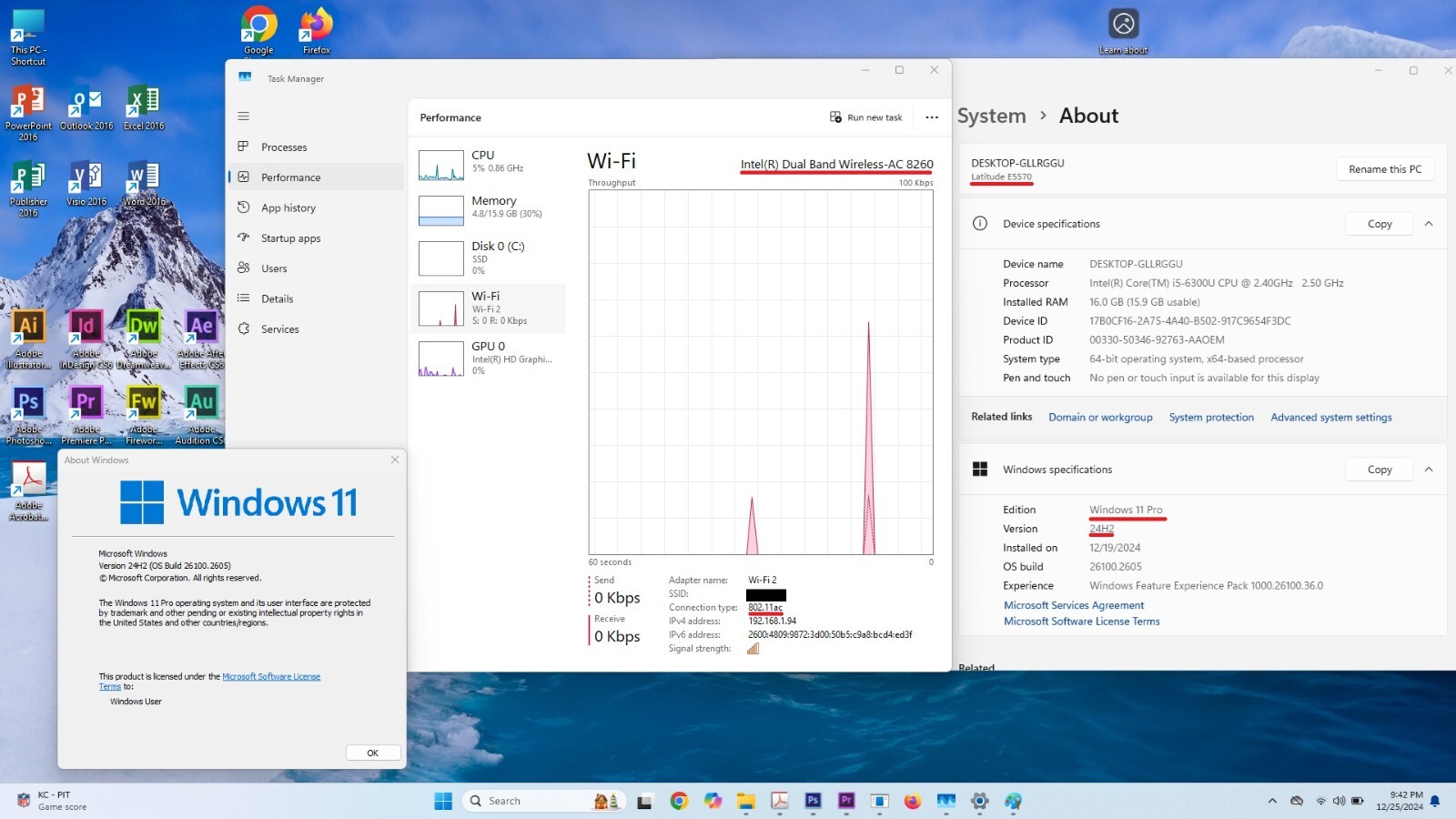This screenshot has height=819, width=1456.
Task: Click the Publisher 2016 desktop icon
Action: click(x=28, y=189)
